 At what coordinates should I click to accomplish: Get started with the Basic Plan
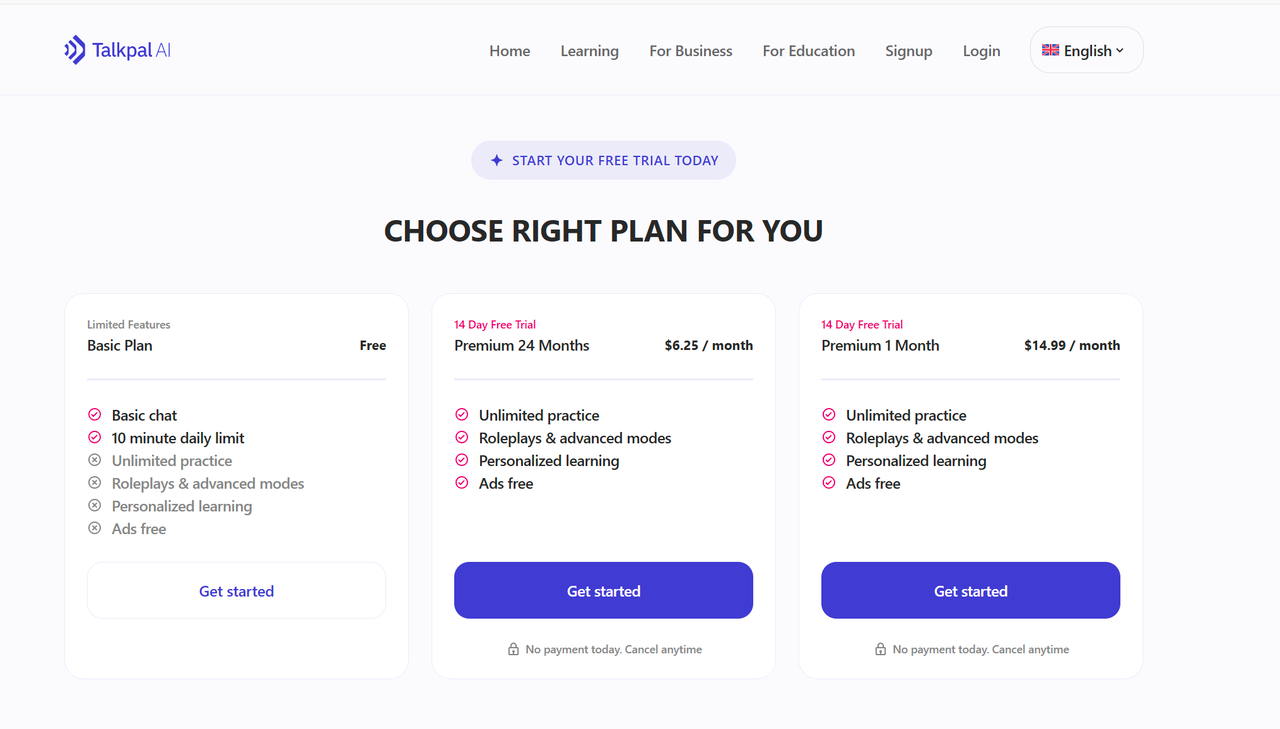point(236,591)
